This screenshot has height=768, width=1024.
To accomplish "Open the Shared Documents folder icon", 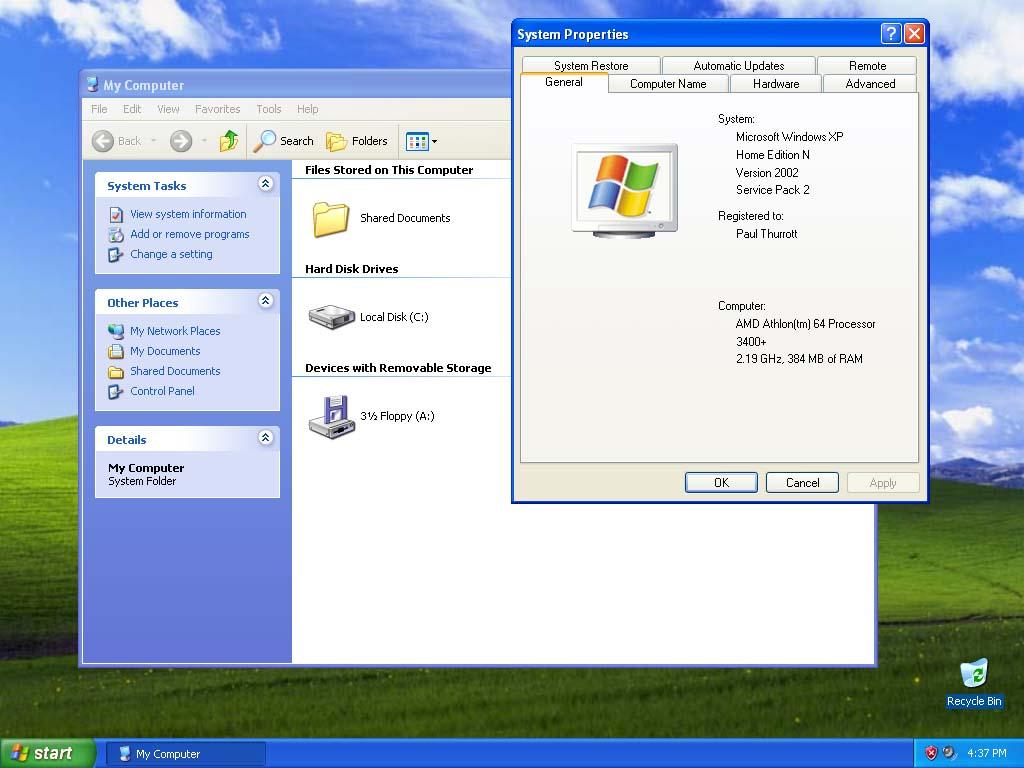I will click(331, 218).
